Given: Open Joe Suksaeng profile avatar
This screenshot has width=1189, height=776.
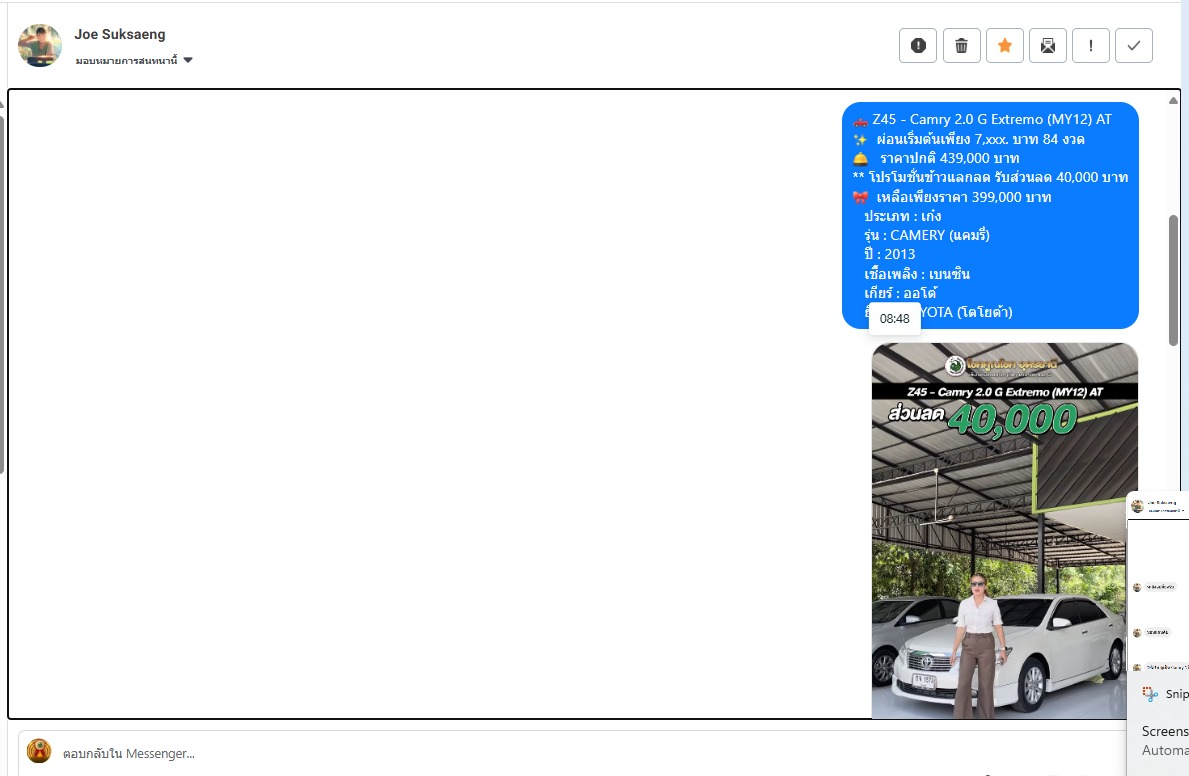Looking at the screenshot, I should click(39, 46).
